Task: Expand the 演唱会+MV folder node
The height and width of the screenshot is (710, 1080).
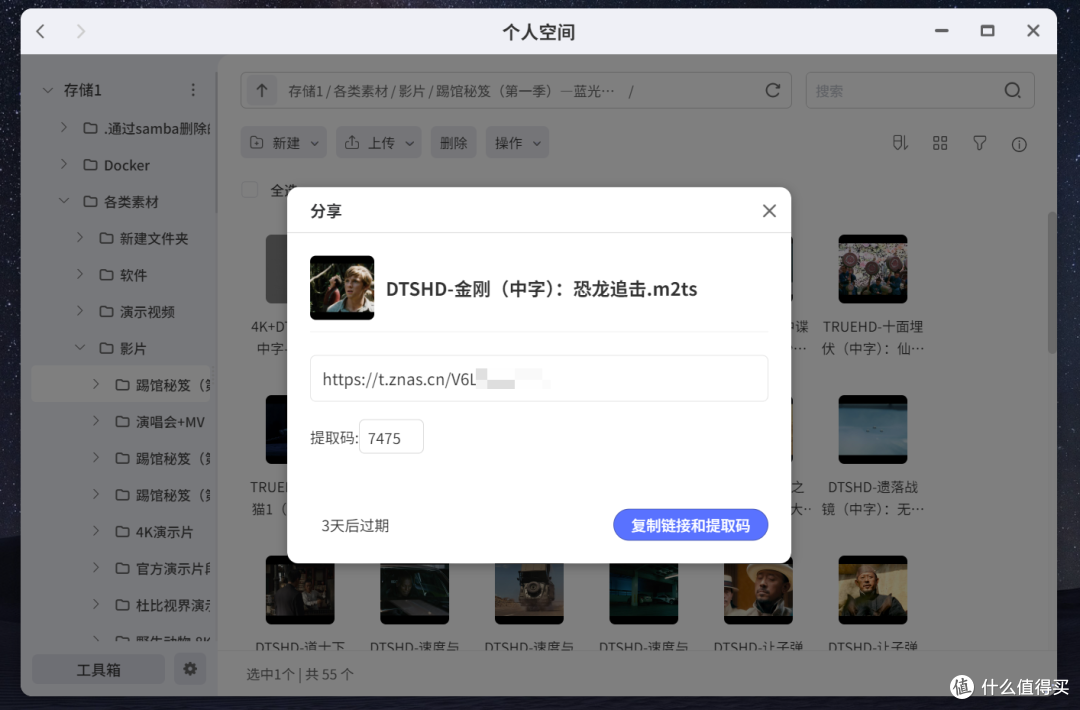Action: [x=96, y=421]
